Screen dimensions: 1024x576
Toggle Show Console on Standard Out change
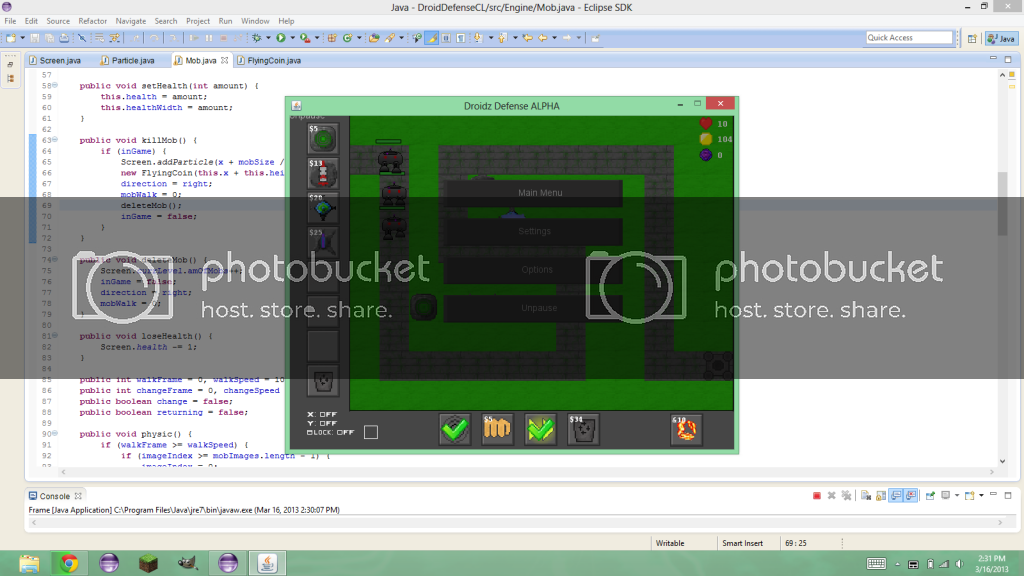pos(896,496)
